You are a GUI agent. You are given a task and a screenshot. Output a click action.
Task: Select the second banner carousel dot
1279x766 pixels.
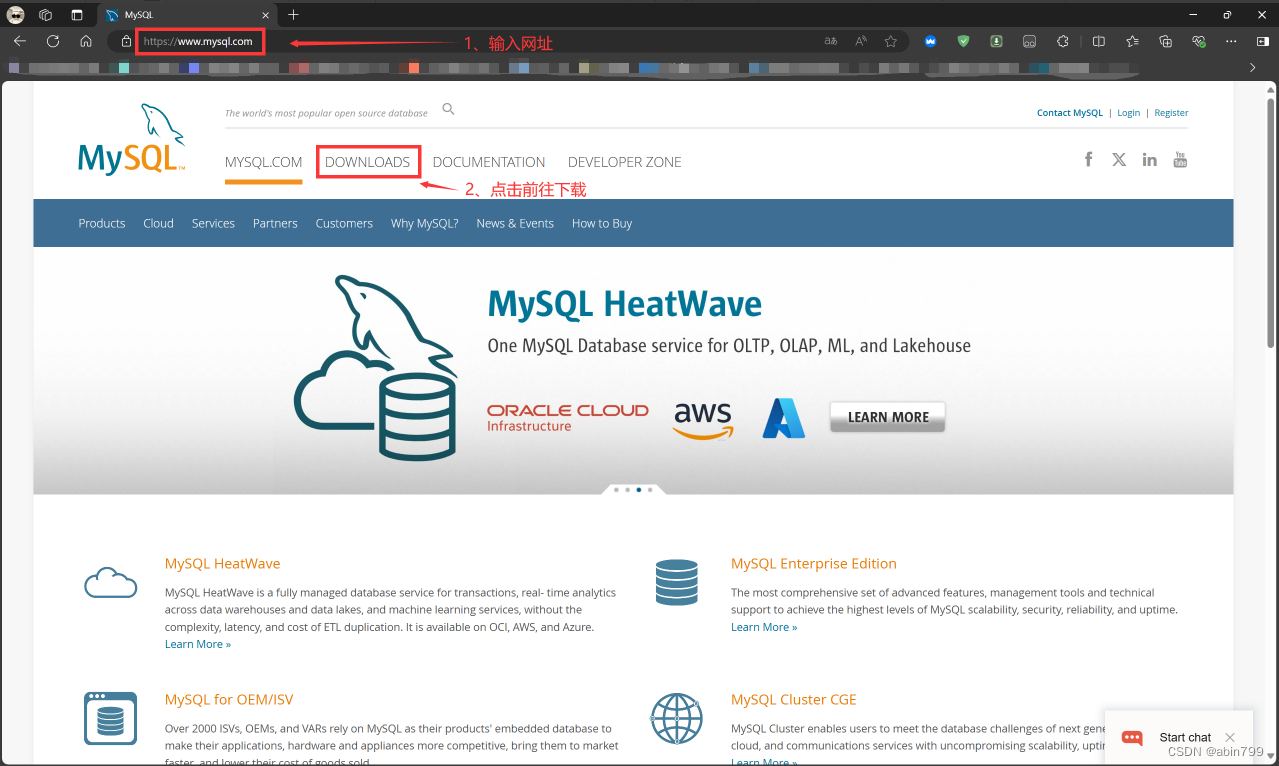(x=627, y=490)
